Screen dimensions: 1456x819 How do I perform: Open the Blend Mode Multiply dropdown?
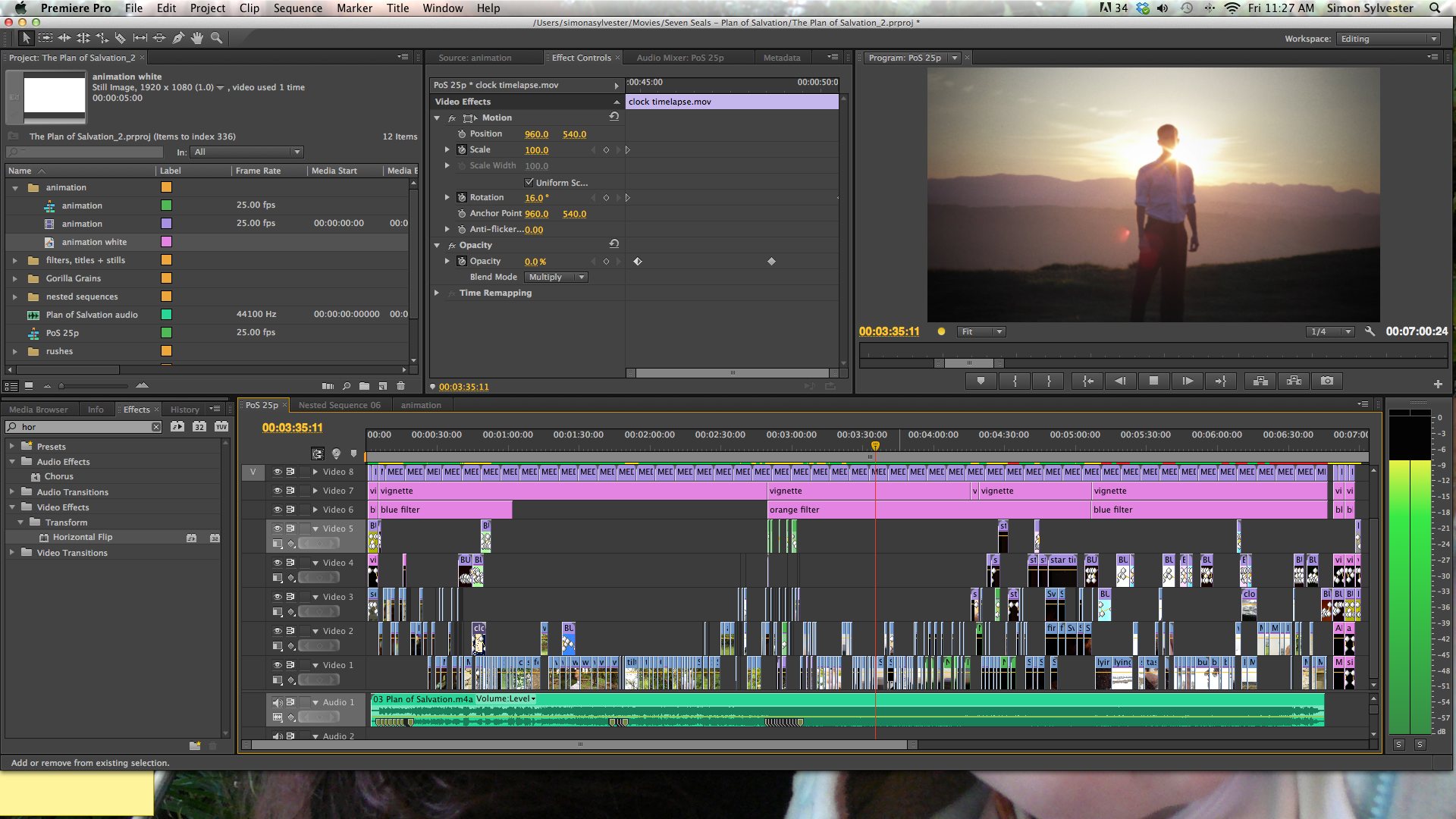click(x=556, y=278)
